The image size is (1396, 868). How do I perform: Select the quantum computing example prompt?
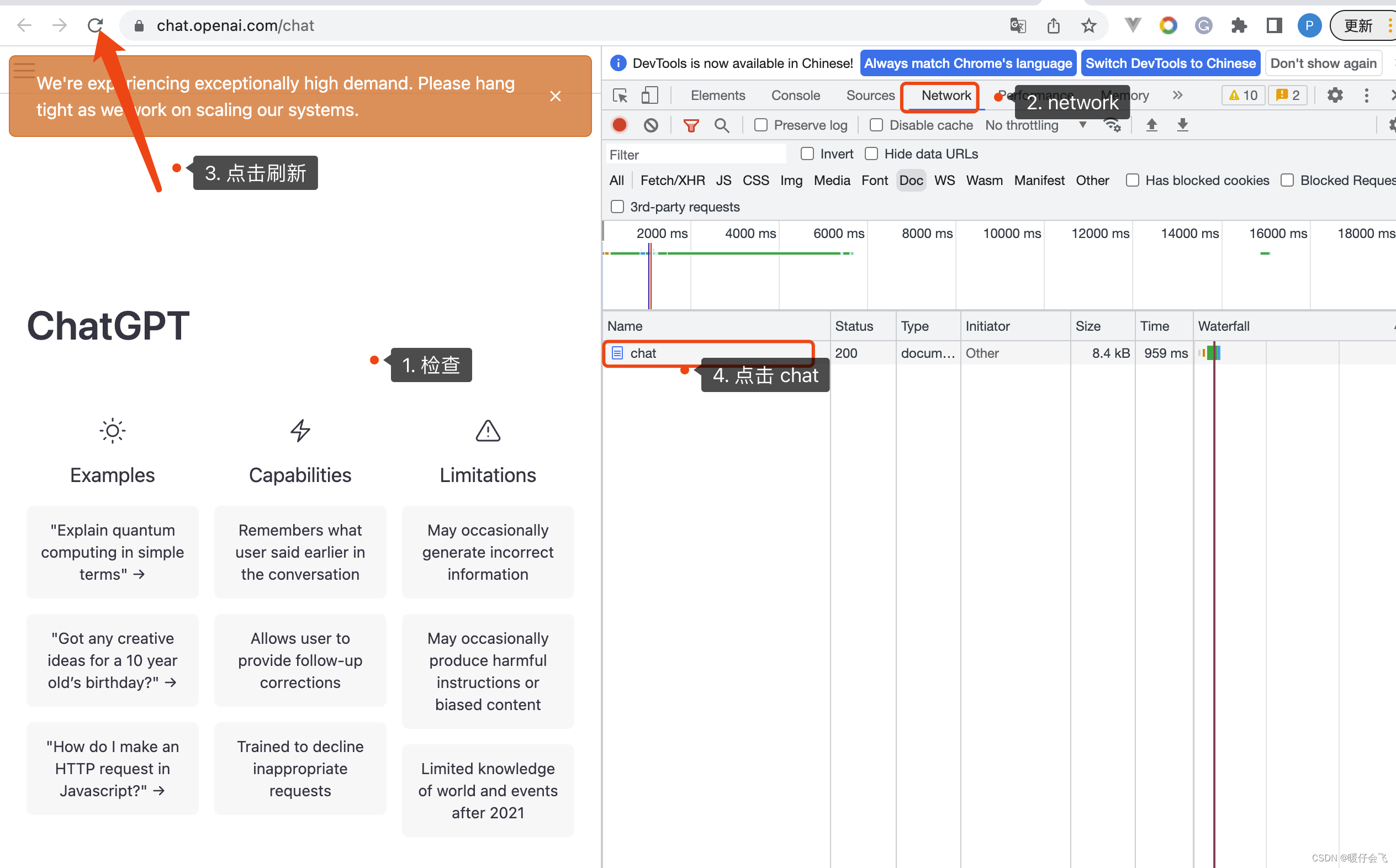(x=113, y=552)
